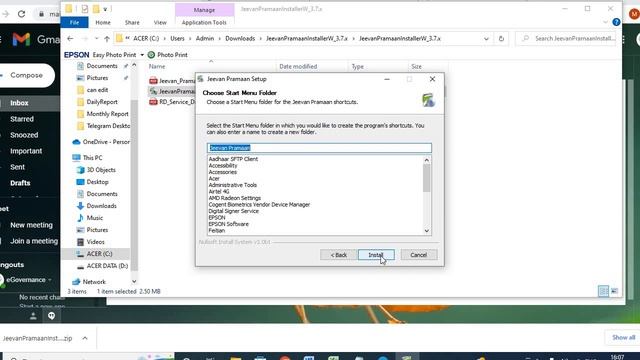
Task: Click the folder list scrollbar thumb
Action: pos(427,178)
